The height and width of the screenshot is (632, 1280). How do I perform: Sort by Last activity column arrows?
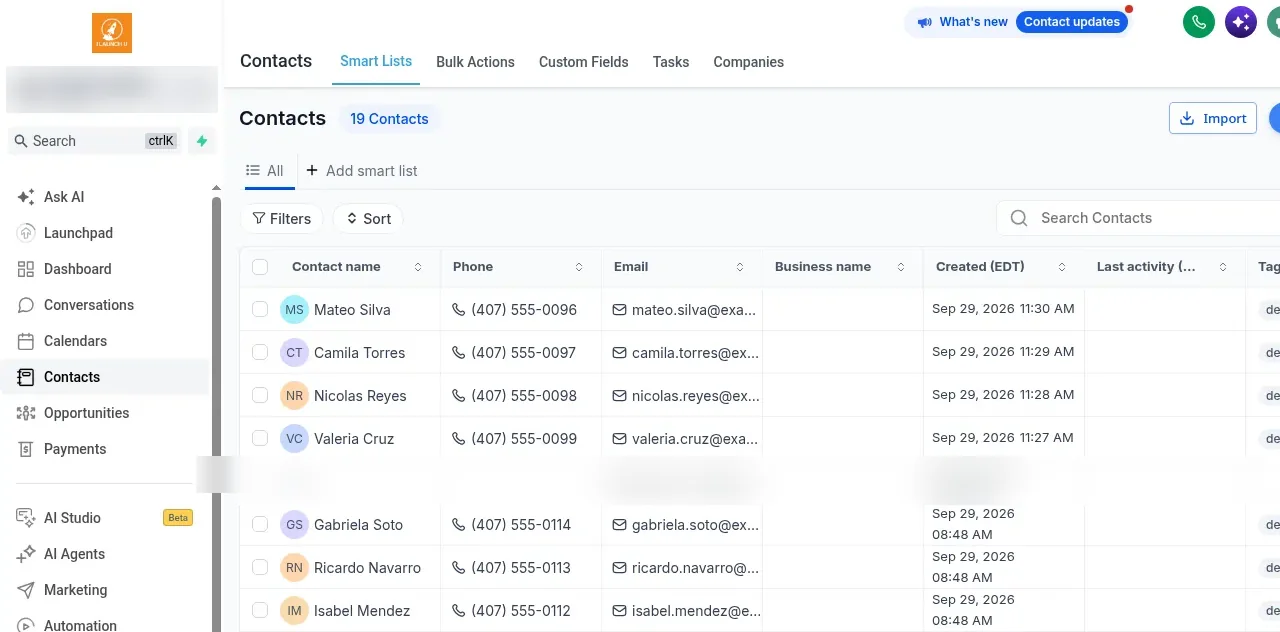point(1223,267)
